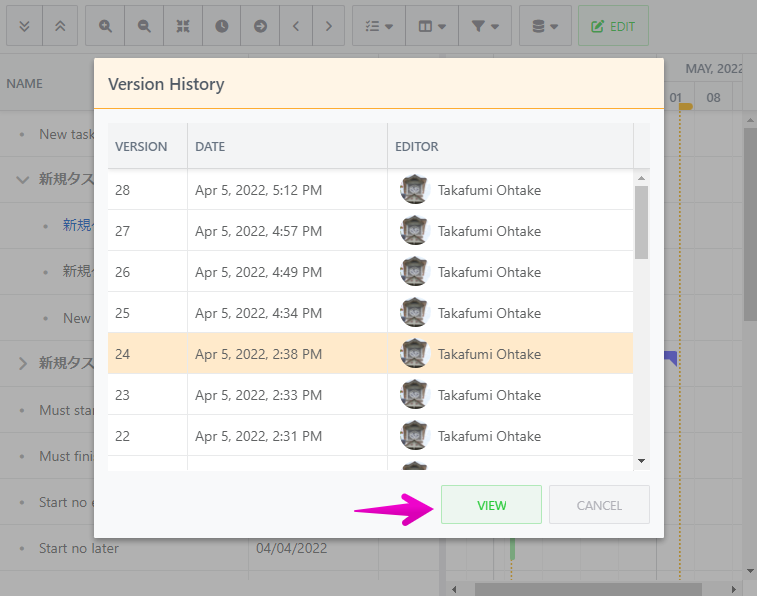Click the circled right-arrow toolbar icon
This screenshot has width=757, height=596.
260,26
